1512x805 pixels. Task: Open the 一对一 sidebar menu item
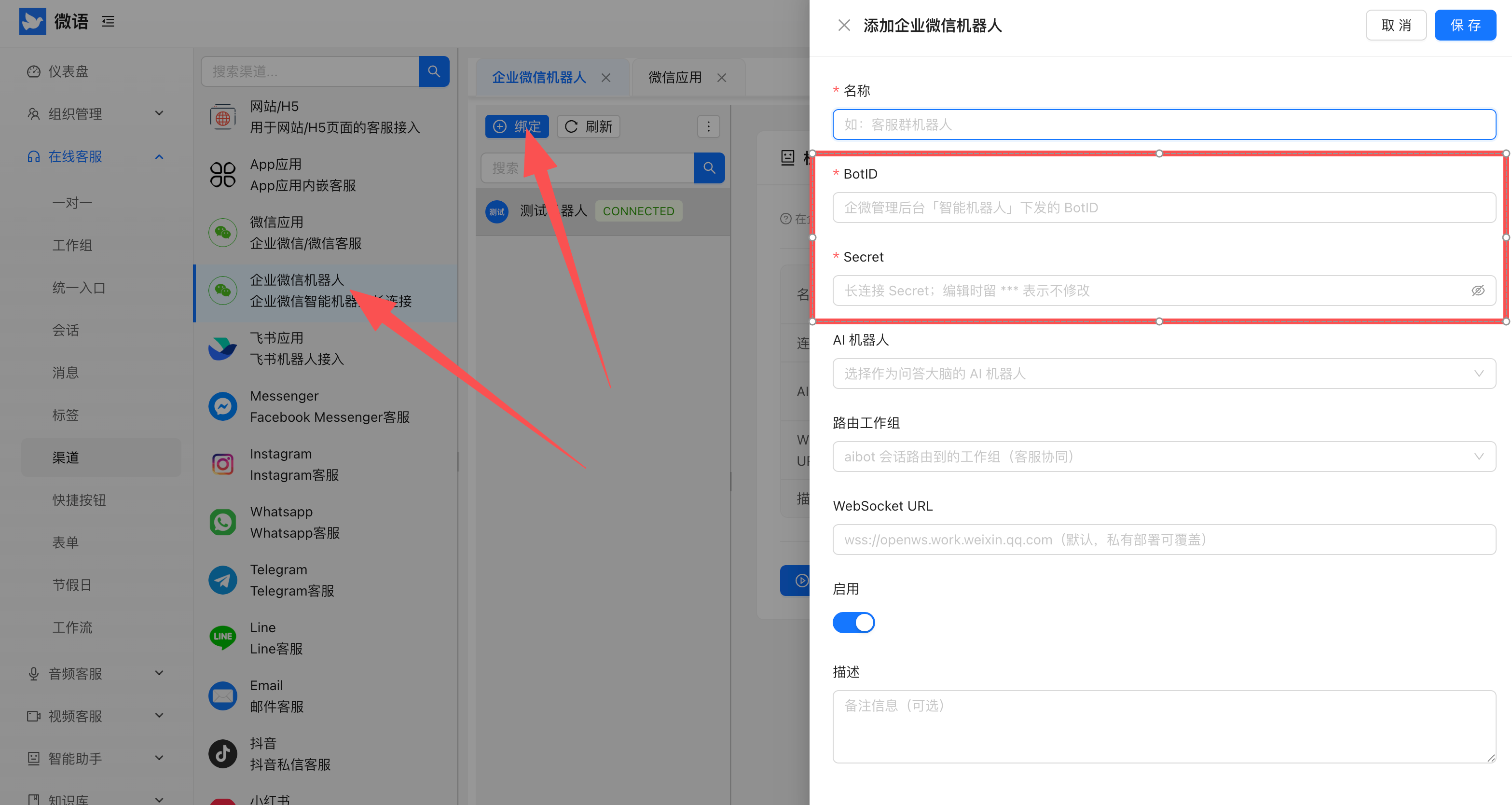click(x=101, y=203)
